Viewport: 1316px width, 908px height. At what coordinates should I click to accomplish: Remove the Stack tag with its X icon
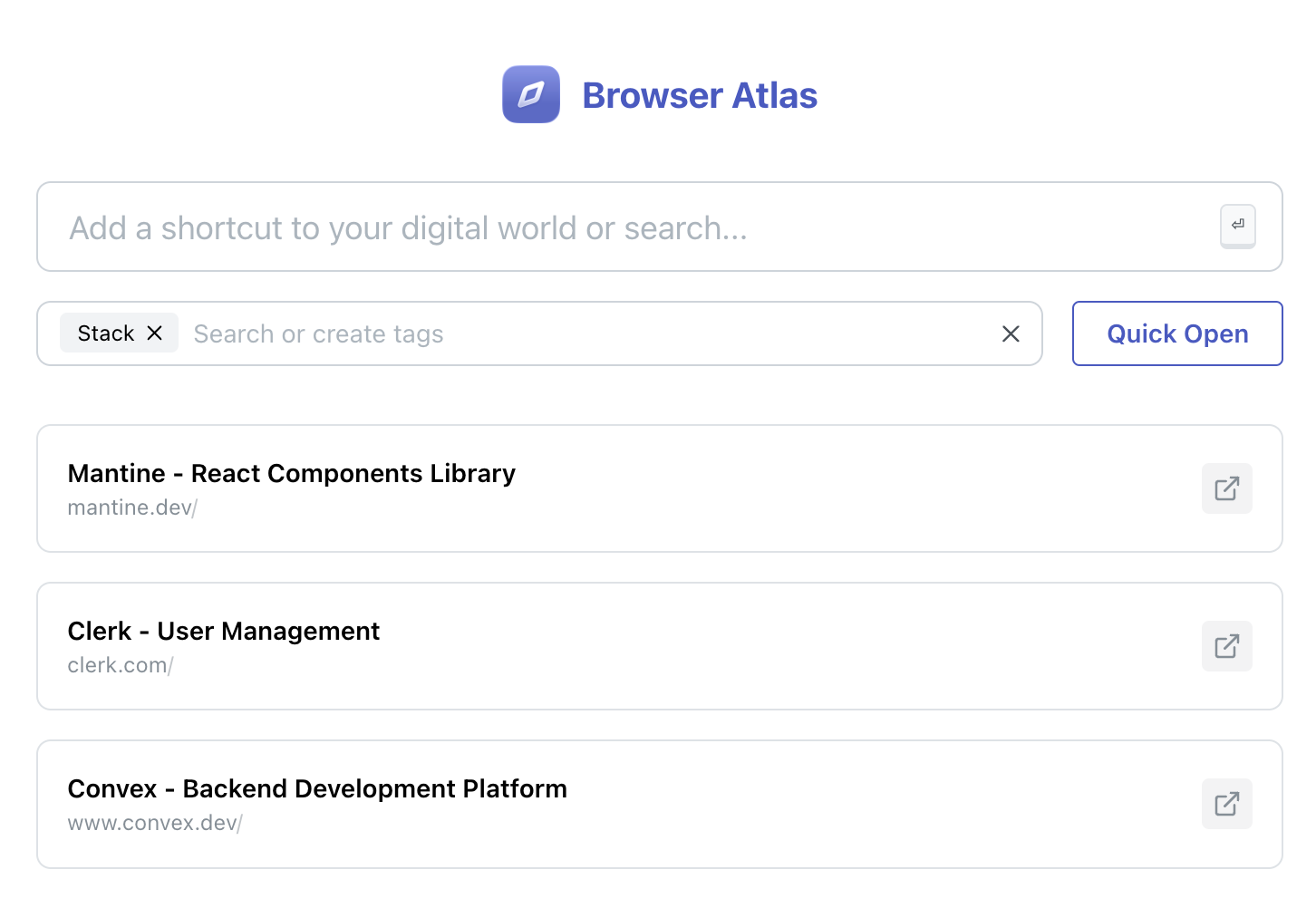pyautogui.click(x=154, y=333)
